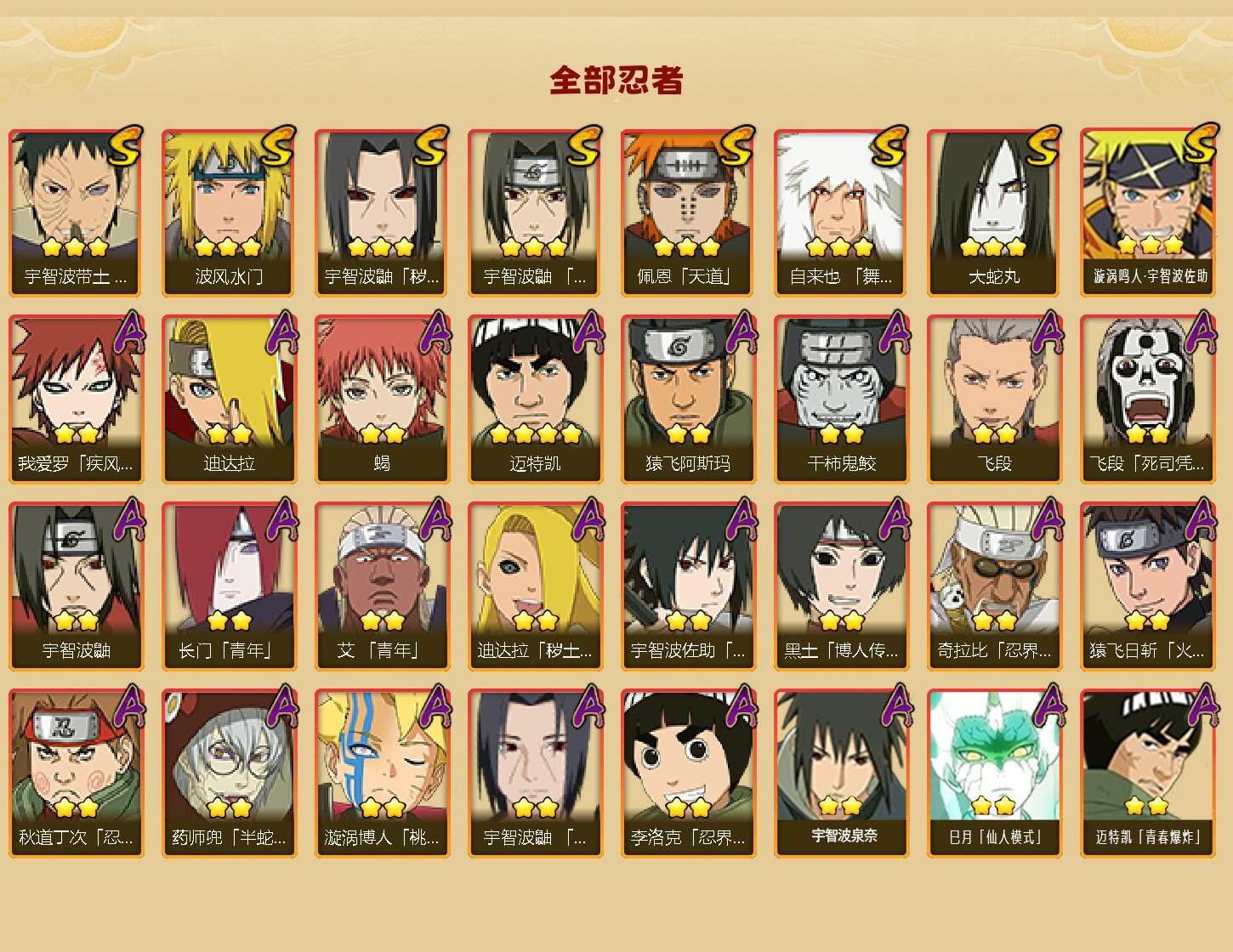Image resolution: width=1233 pixels, height=952 pixels.
Task: Select the 迈特凯「青春爆炸」card
Action: click(x=1147, y=773)
